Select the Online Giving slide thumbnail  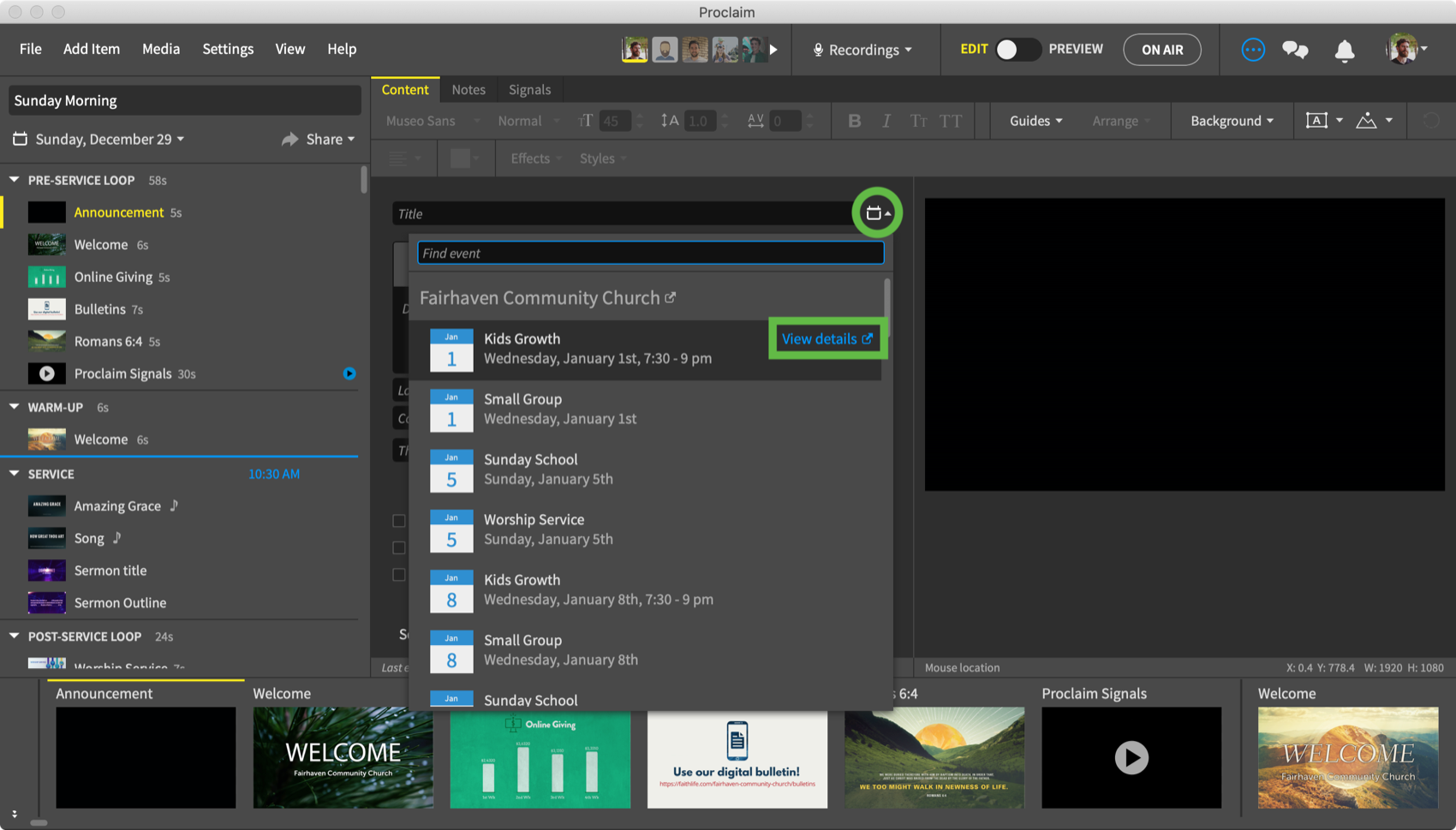click(x=540, y=757)
